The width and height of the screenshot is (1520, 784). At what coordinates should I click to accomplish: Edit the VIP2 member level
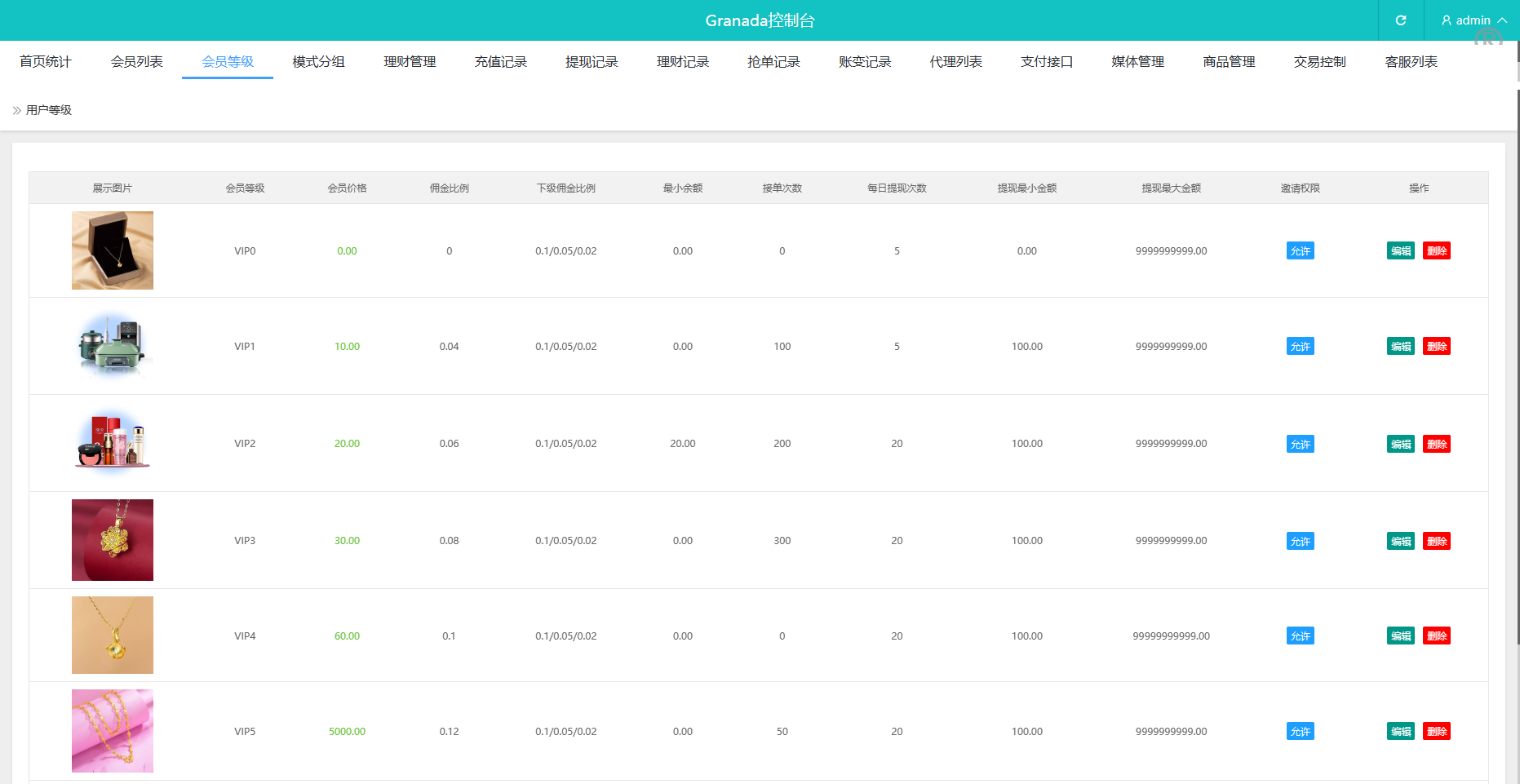[x=1400, y=445]
